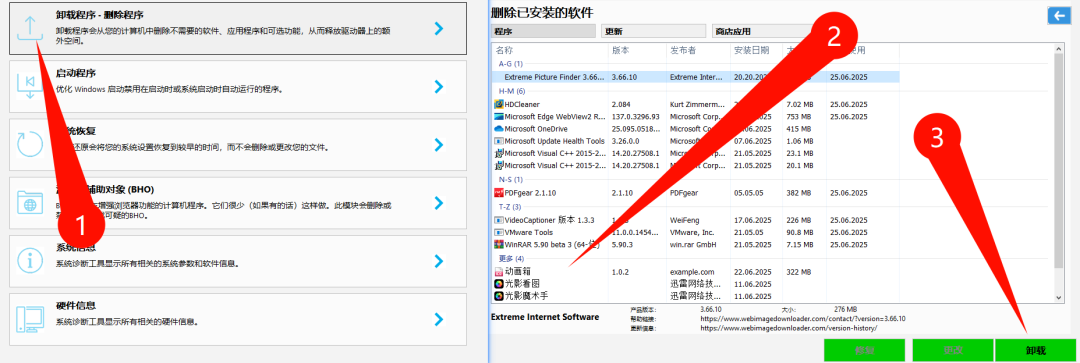Image resolution: width=1080 pixels, height=363 pixels.
Task: Click version 137.0.3296.93 cell
Action: pos(636,116)
